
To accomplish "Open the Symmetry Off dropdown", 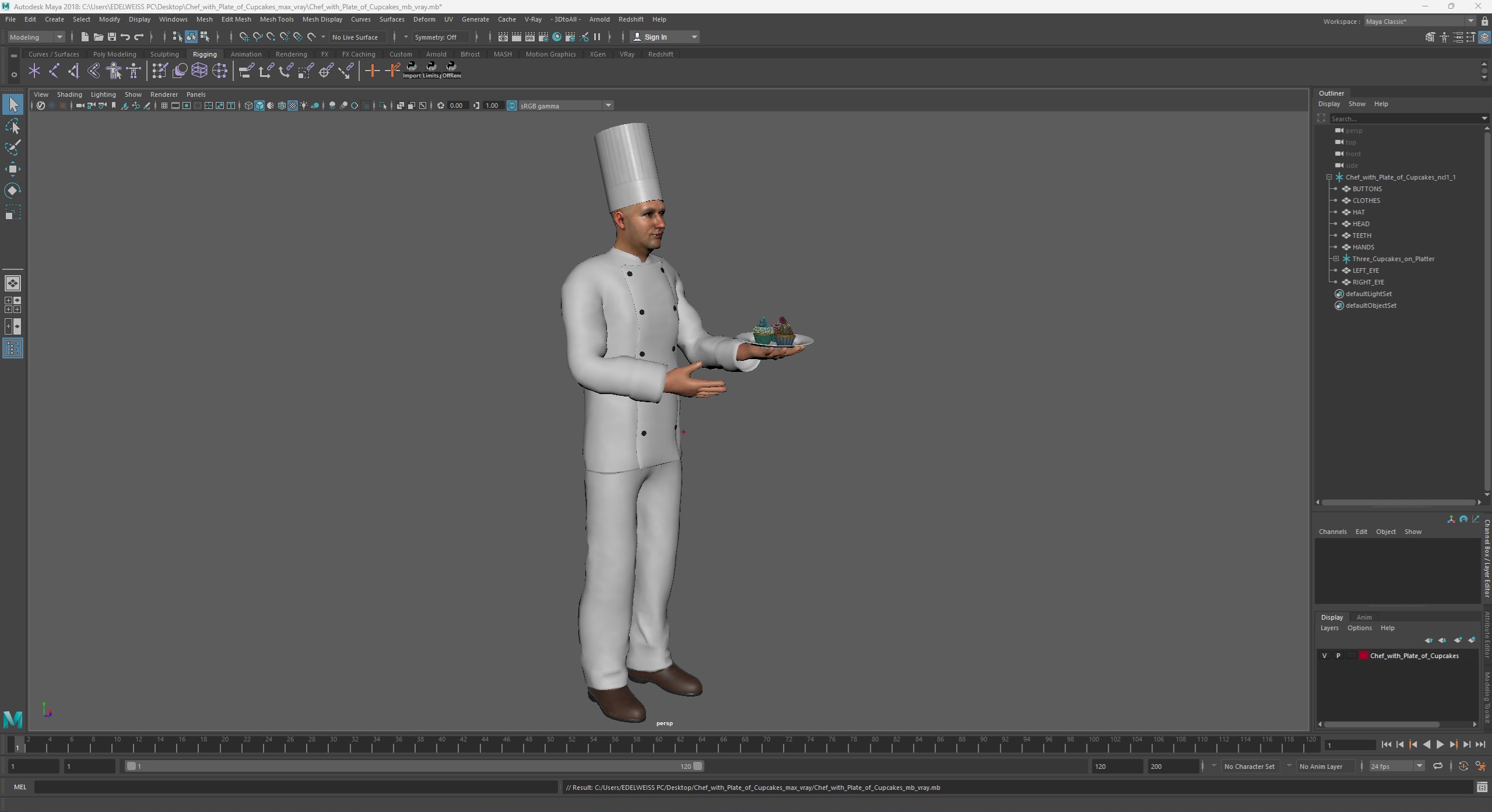I will [441, 37].
